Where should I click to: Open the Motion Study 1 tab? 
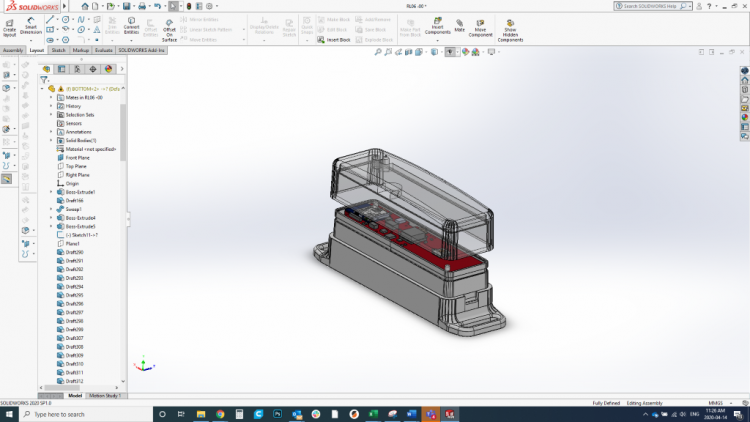(x=105, y=396)
